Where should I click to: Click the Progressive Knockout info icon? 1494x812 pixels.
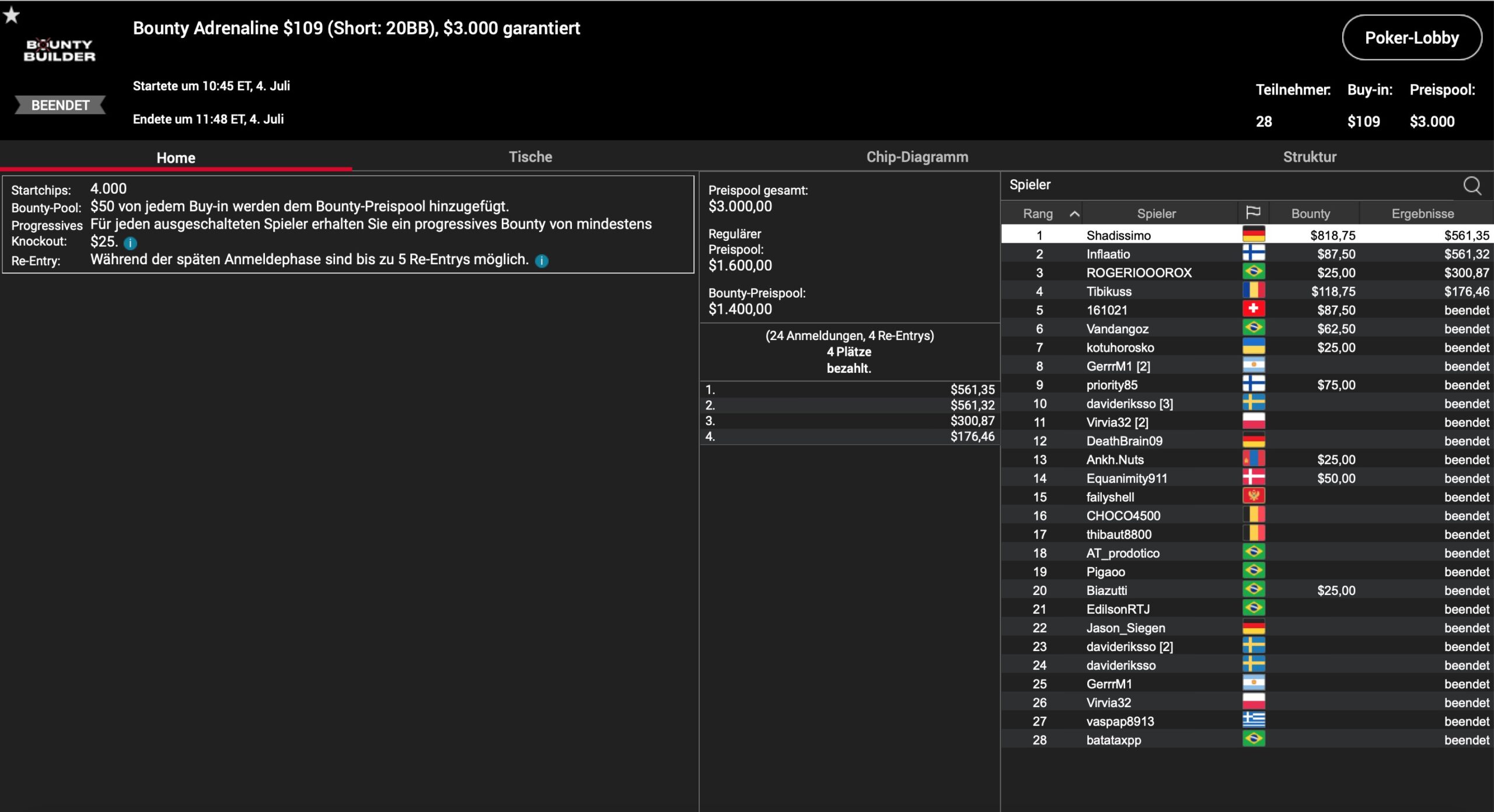click(130, 243)
